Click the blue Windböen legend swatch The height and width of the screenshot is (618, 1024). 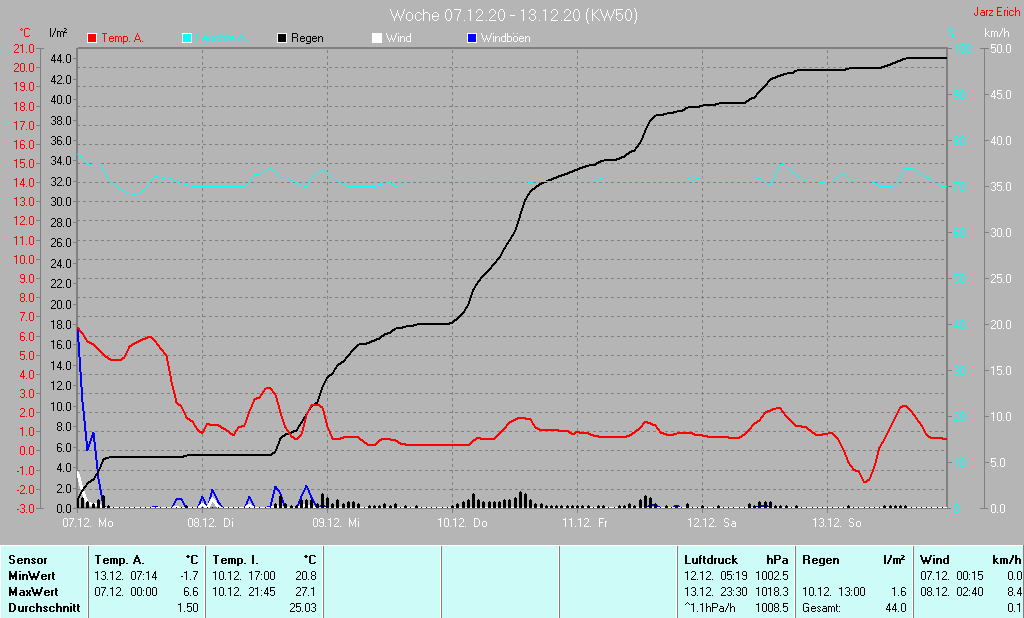(472, 38)
